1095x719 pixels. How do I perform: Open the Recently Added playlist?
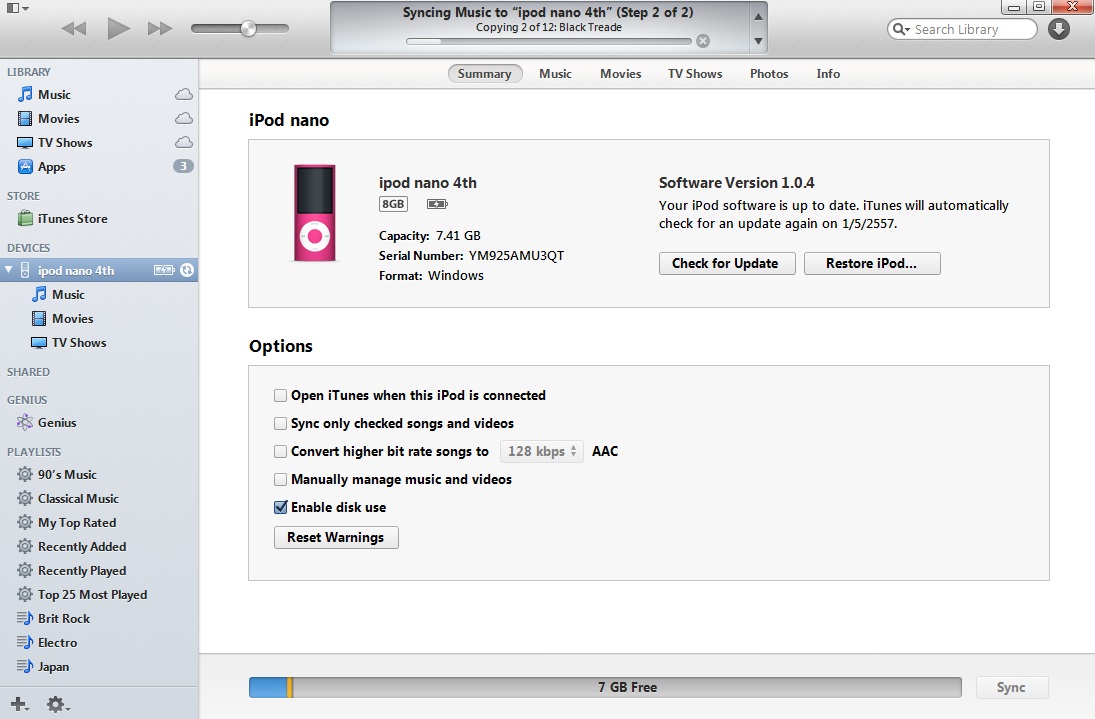(x=82, y=547)
